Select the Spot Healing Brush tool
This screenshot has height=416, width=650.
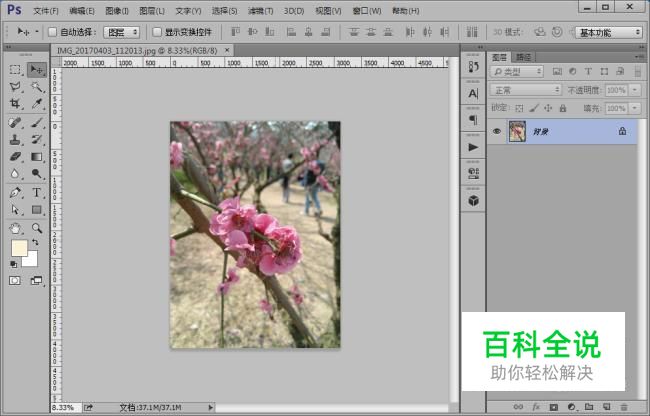15,123
